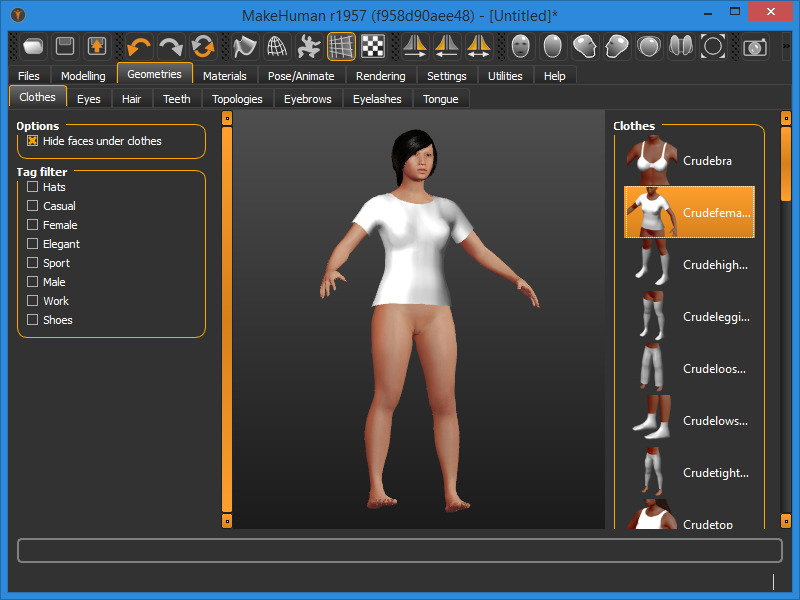This screenshot has width=800, height=600.
Task: Toggle the full symmetry icon
Action: tap(479, 46)
